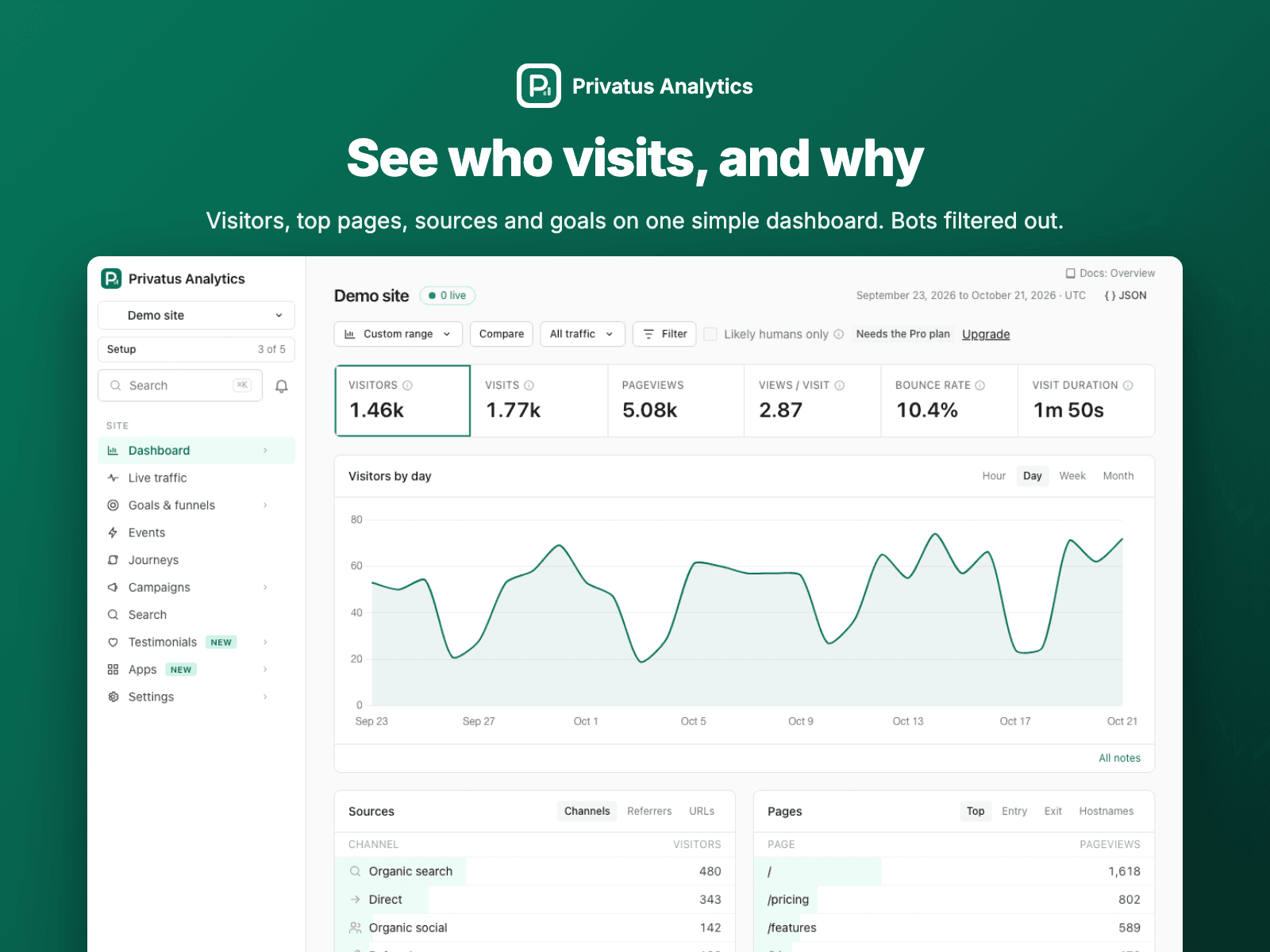Click the notifications bell icon

(x=282, y=386)
